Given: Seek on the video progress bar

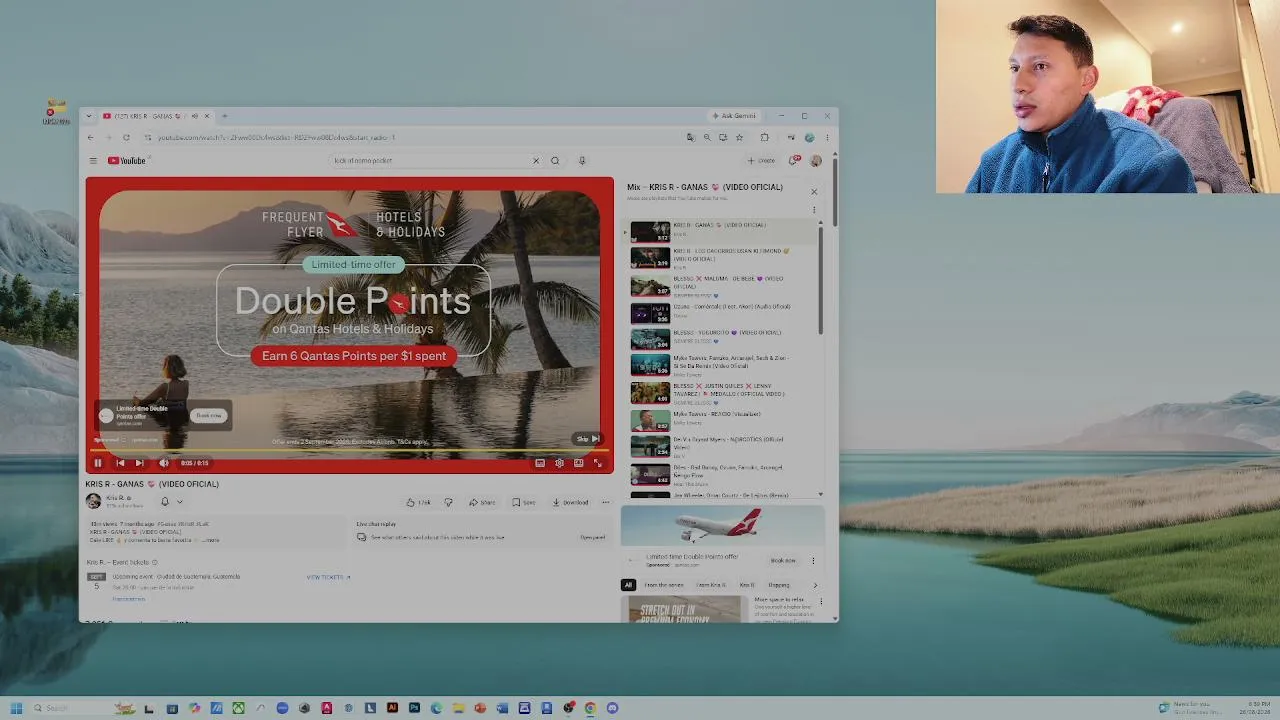Looking at the screenshot, I should point(349,451).
